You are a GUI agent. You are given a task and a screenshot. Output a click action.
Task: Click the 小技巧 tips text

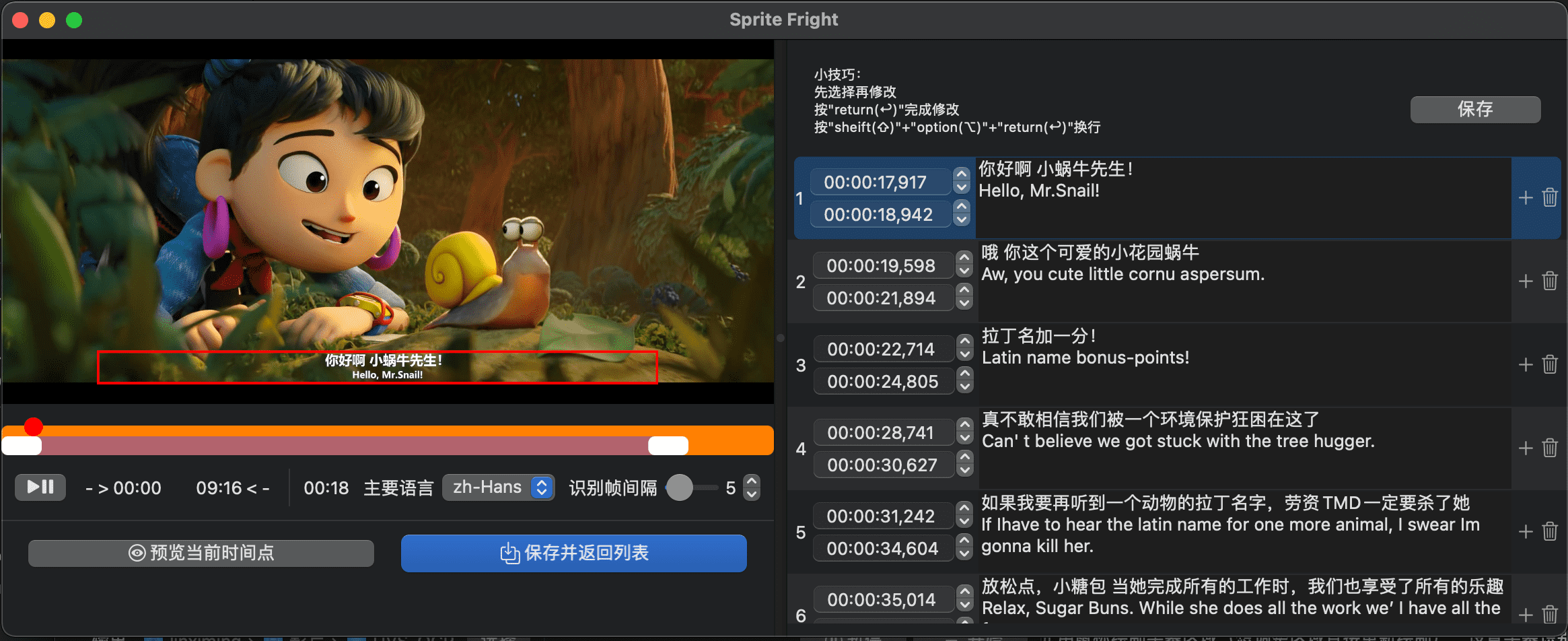coord(957,100)
